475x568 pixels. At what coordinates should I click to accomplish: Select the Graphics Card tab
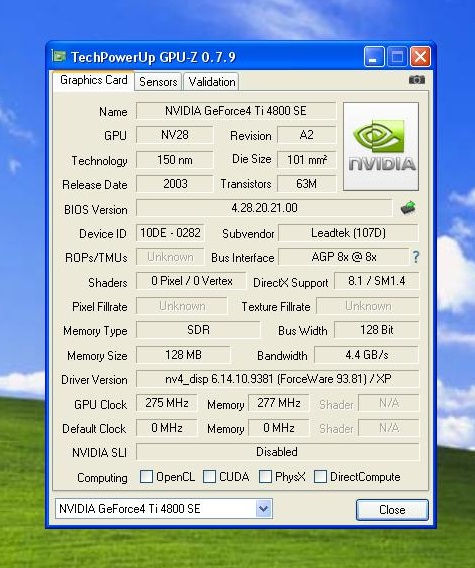(93, 80)
